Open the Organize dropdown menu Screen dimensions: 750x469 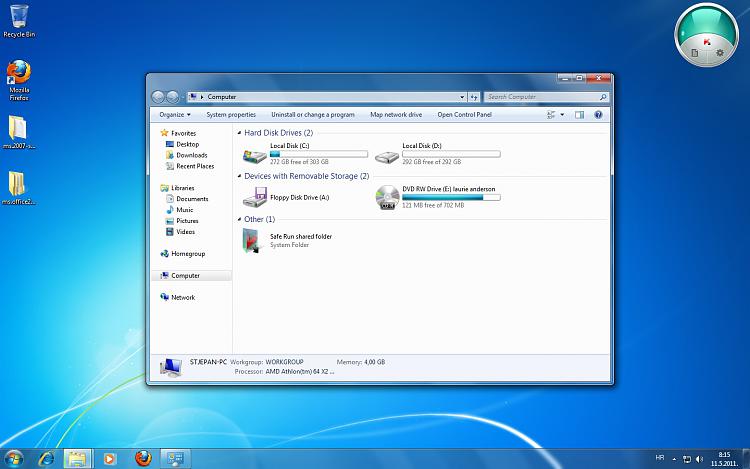(175, 115)
